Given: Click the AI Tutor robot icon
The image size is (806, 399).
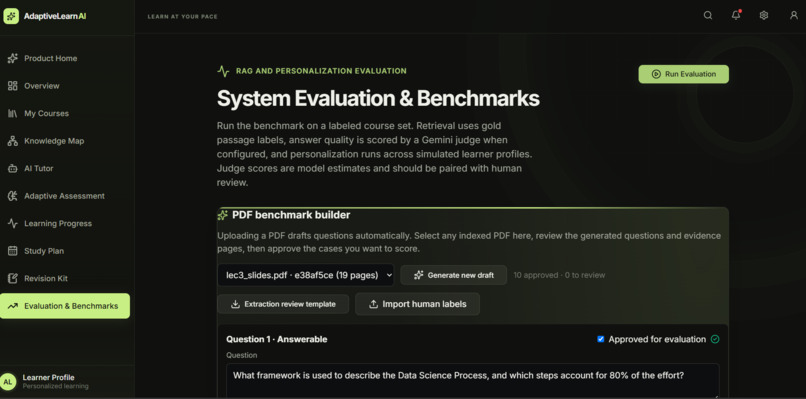Looking at the screenshot, I should 12,168.
